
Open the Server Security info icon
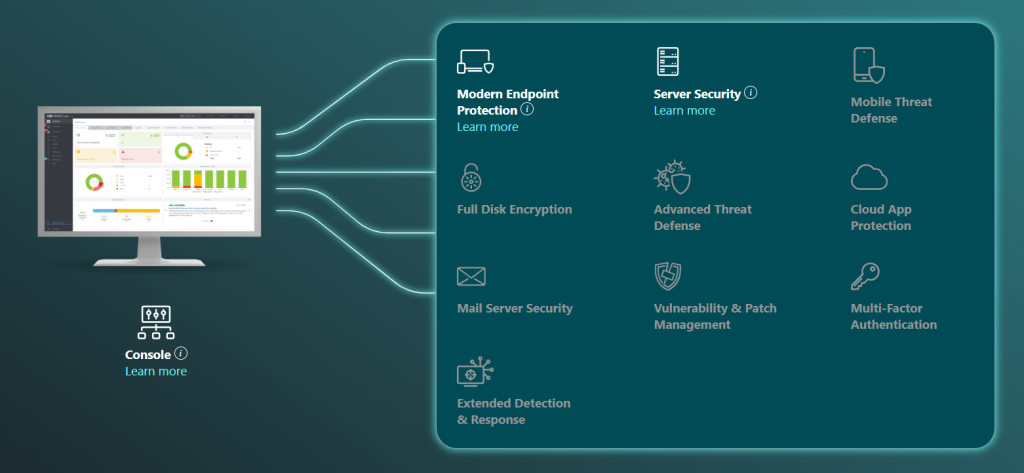pos(751,93)
